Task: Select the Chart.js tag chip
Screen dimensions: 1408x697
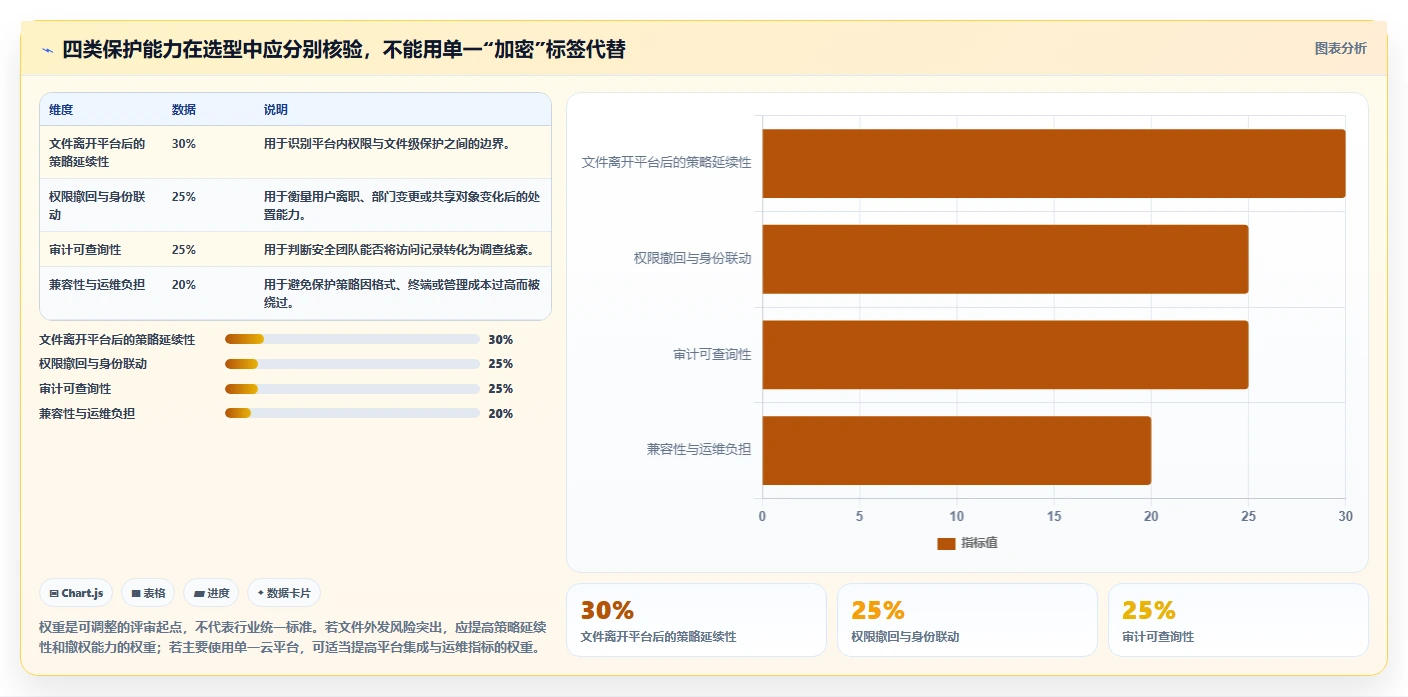Action: [x=77, y=593]
